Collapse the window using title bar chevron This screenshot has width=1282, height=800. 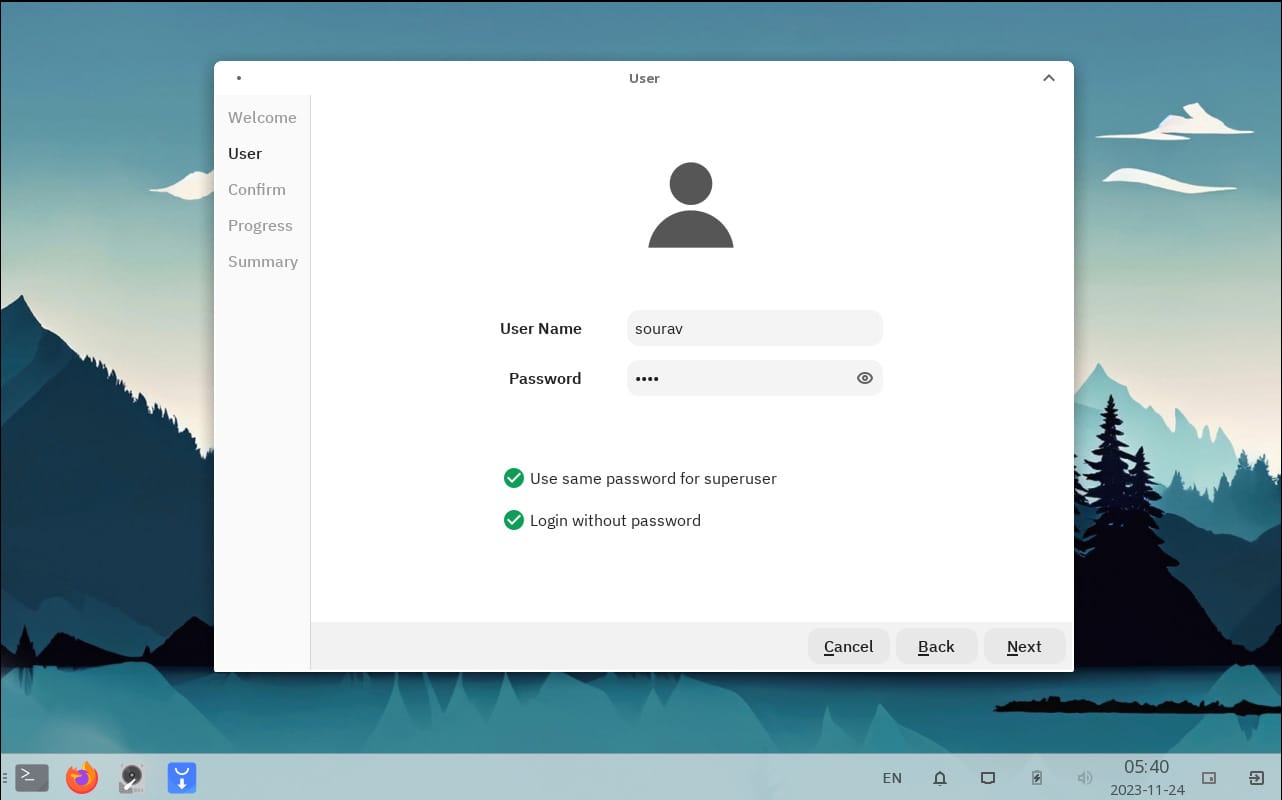[x=1048, y=78]
